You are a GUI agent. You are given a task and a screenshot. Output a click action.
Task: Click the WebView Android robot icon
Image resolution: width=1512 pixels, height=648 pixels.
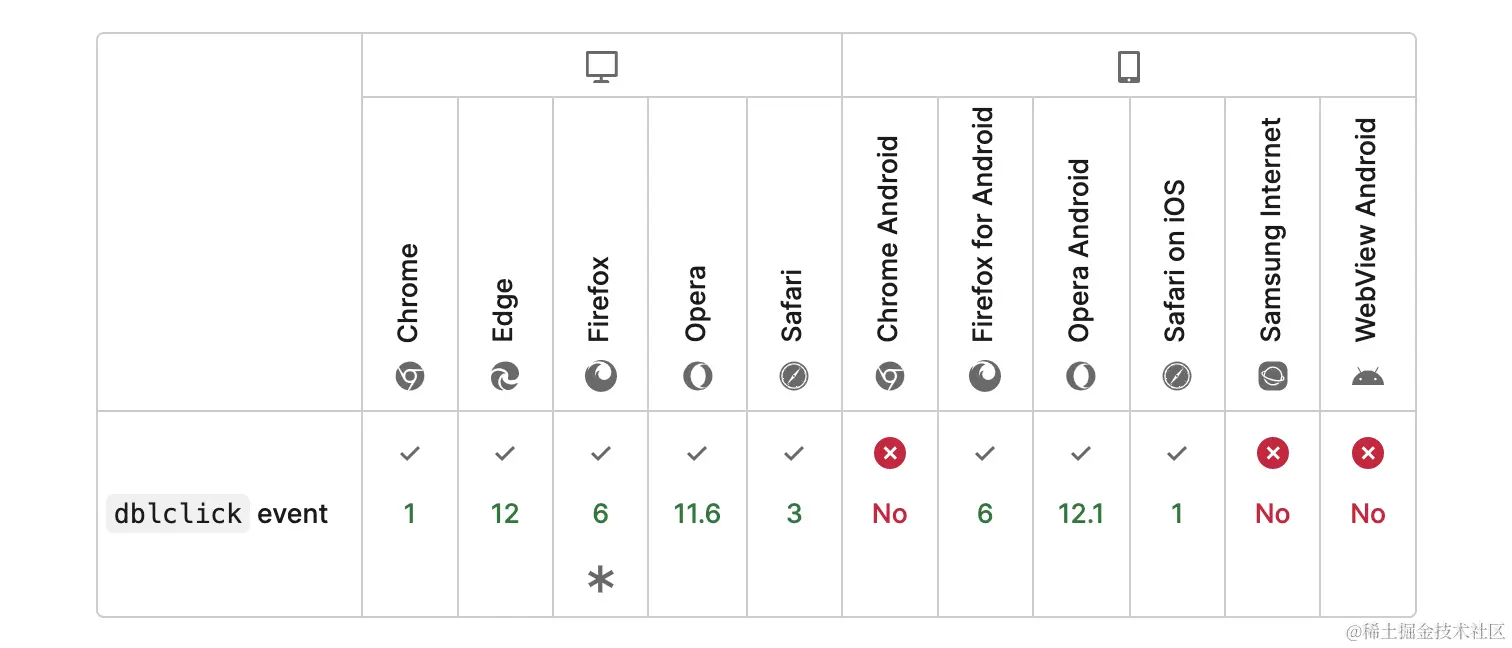(x=1368, y=378)
